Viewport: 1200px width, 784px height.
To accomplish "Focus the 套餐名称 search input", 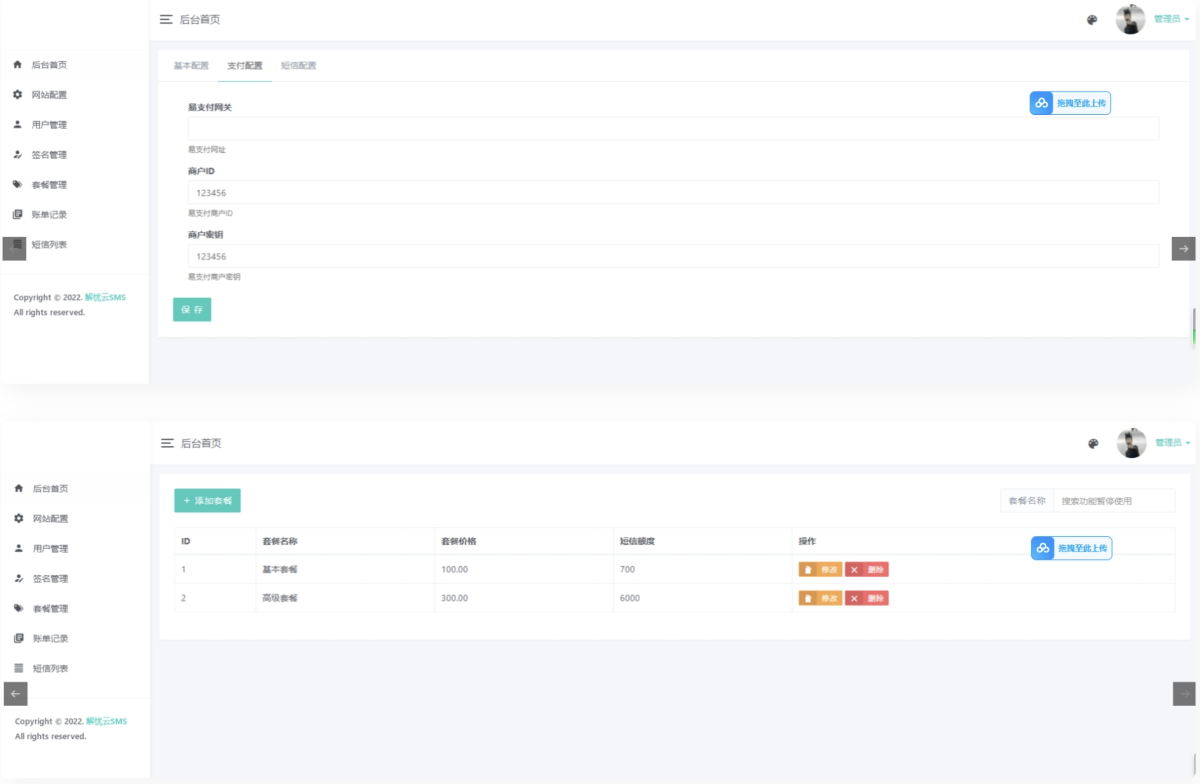I will point(1114,501).
